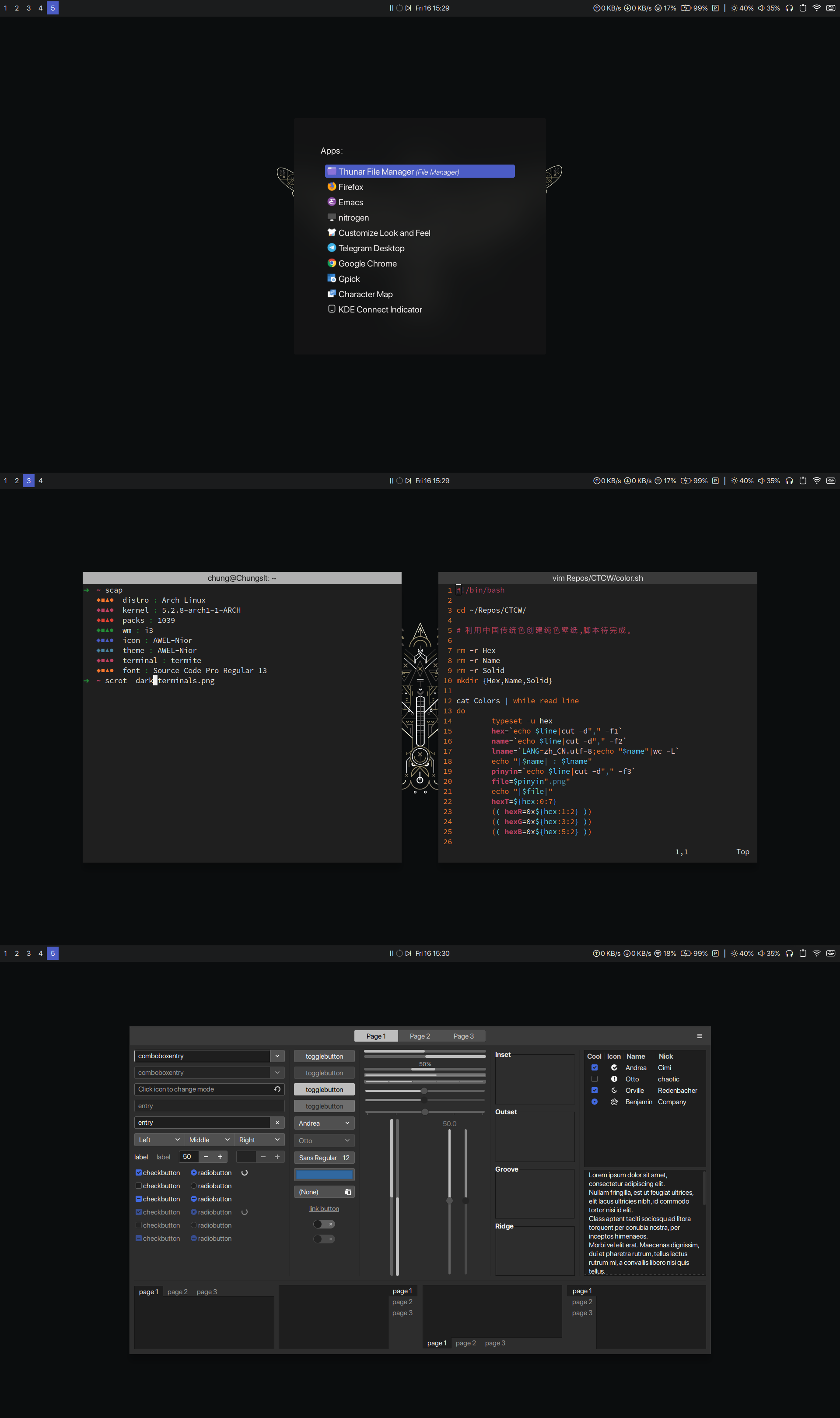Click the change-mode icon inside entry field
Image resolution: width=840 pixels, height=1418 pixels.
click(x=277, y=1089)
